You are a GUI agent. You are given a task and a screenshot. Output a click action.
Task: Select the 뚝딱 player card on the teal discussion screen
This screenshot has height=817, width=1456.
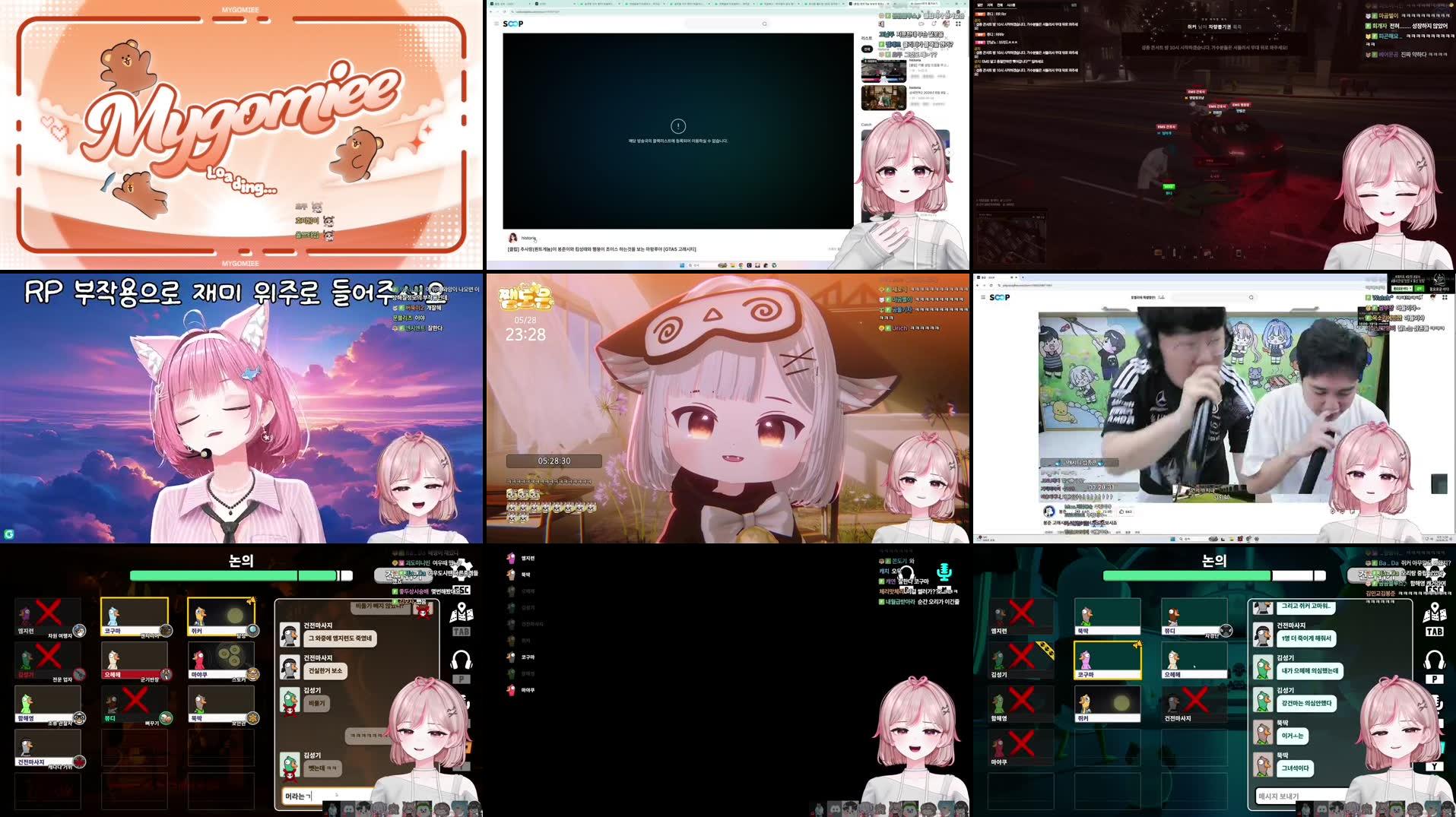click(1107, 616)
